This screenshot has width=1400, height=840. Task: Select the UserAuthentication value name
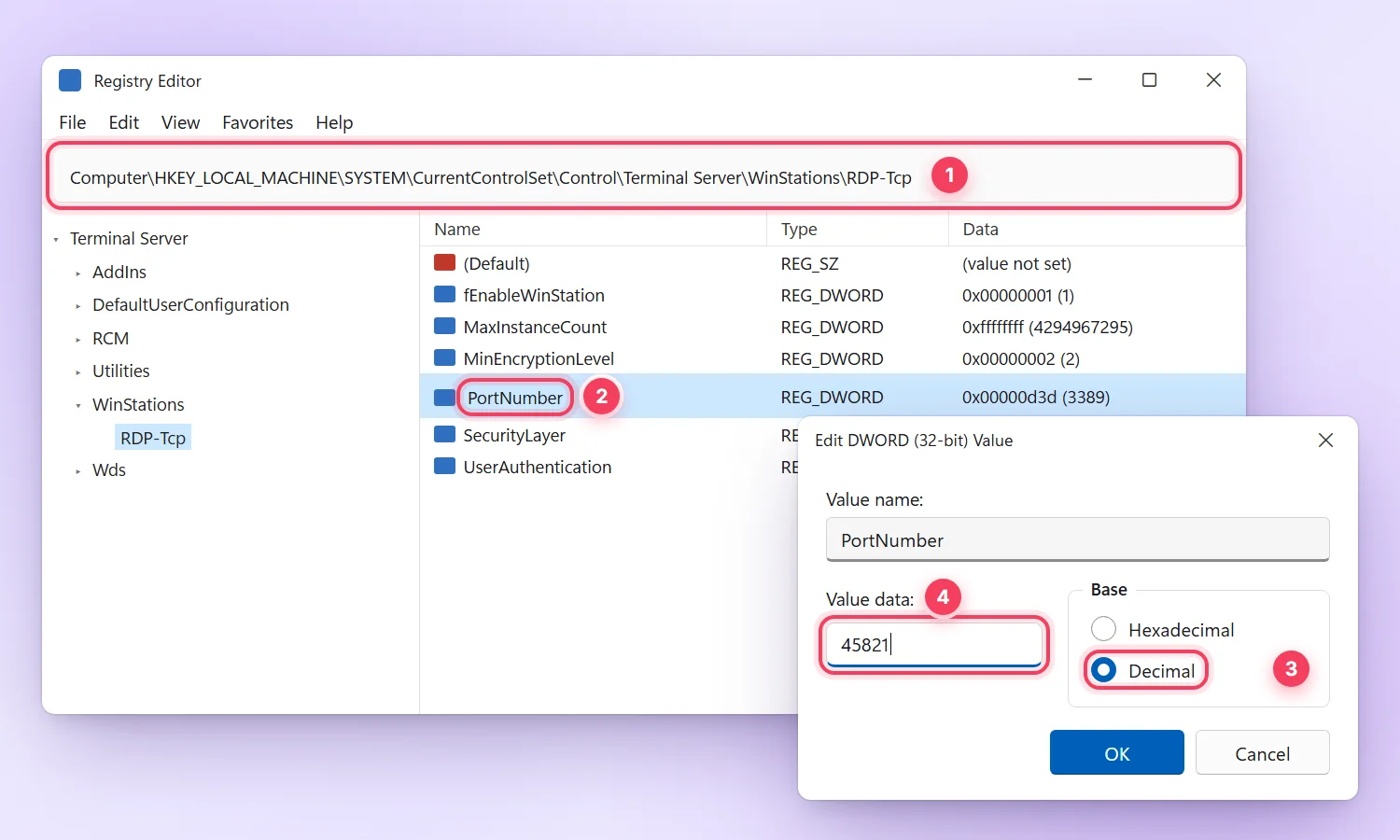[538, 467]
